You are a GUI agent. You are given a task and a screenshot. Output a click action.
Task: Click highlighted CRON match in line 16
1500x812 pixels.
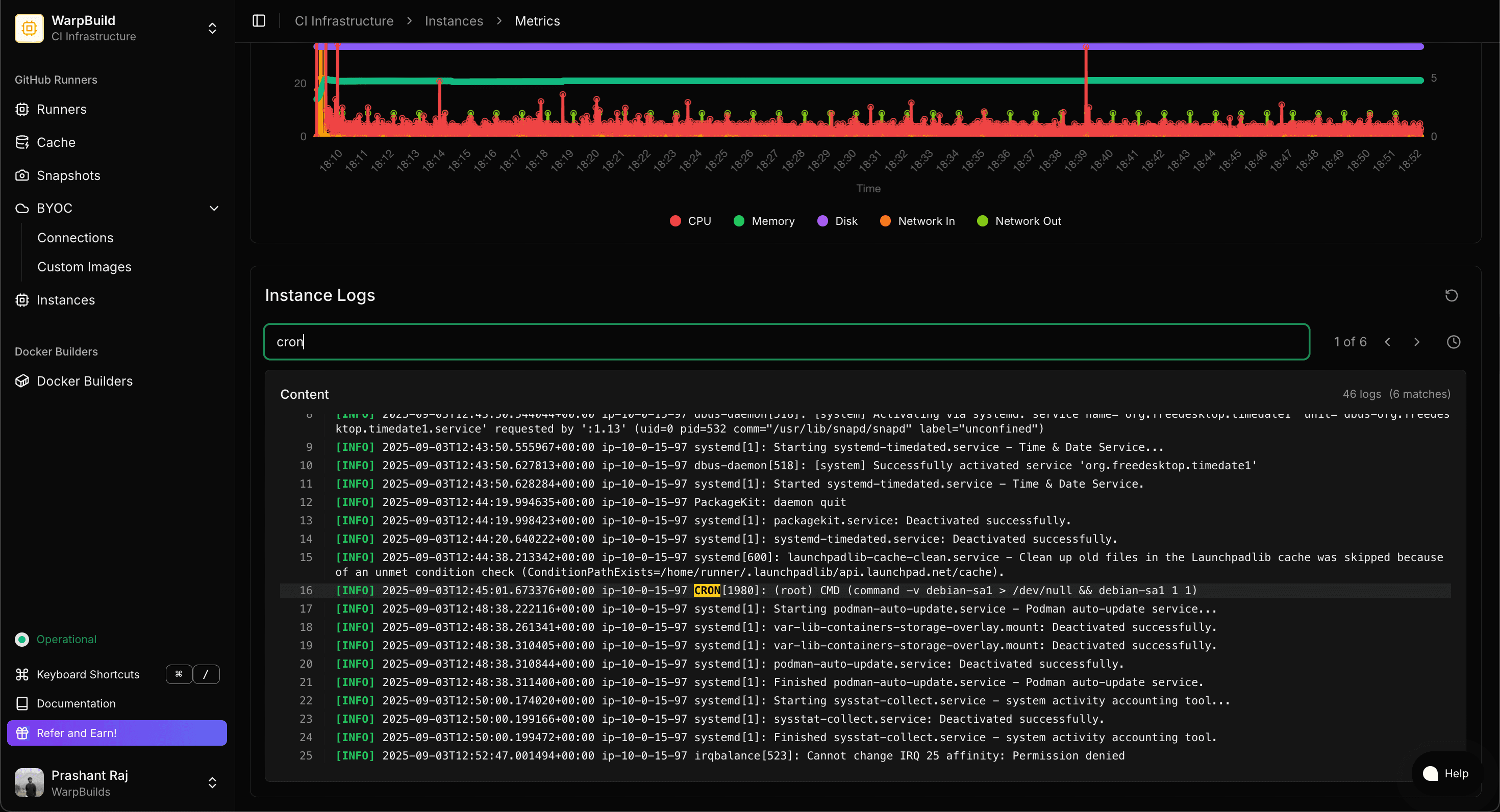pos(707,590)
